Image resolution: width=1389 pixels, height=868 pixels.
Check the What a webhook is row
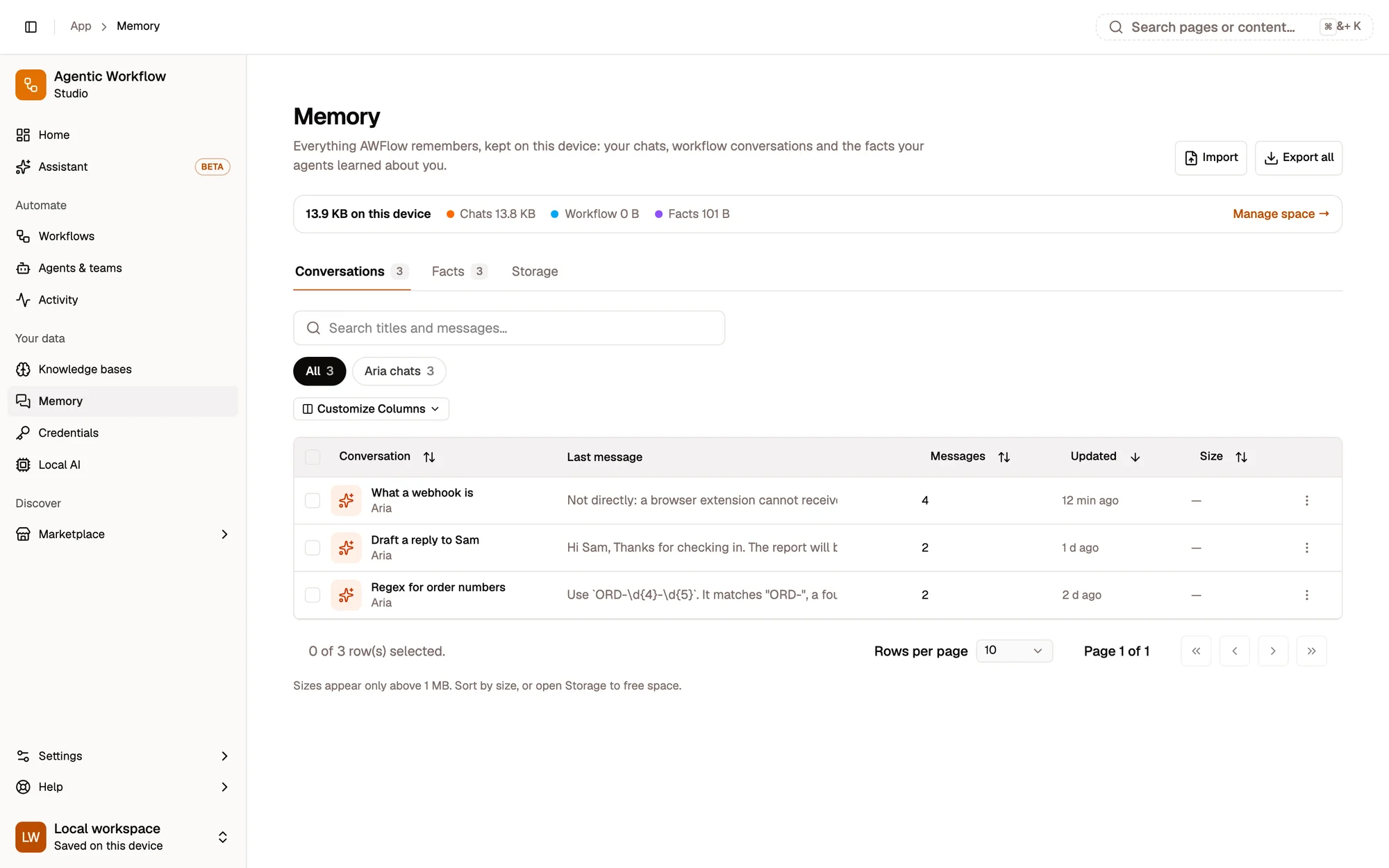313,501
